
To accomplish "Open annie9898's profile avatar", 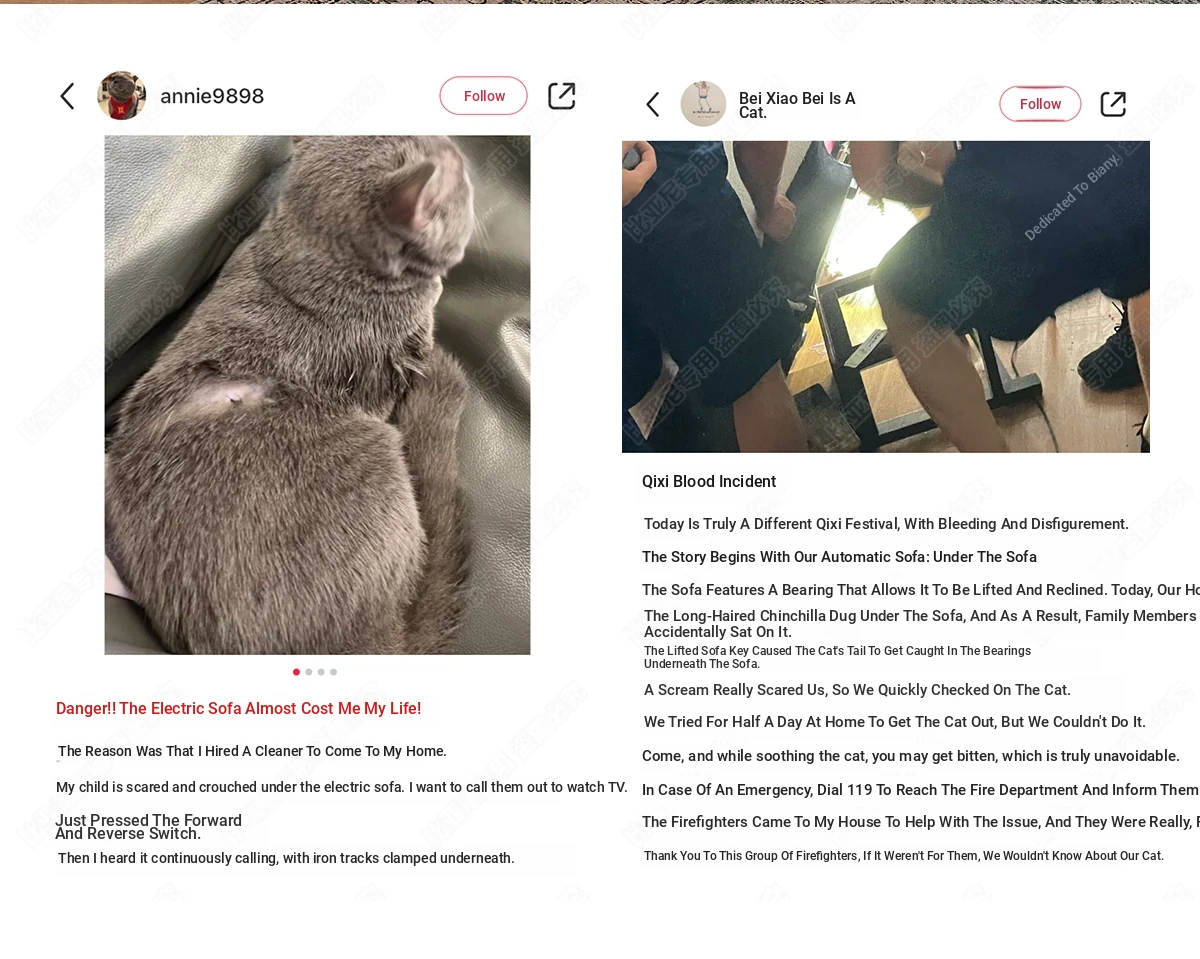I will click(x=121, y=96).
